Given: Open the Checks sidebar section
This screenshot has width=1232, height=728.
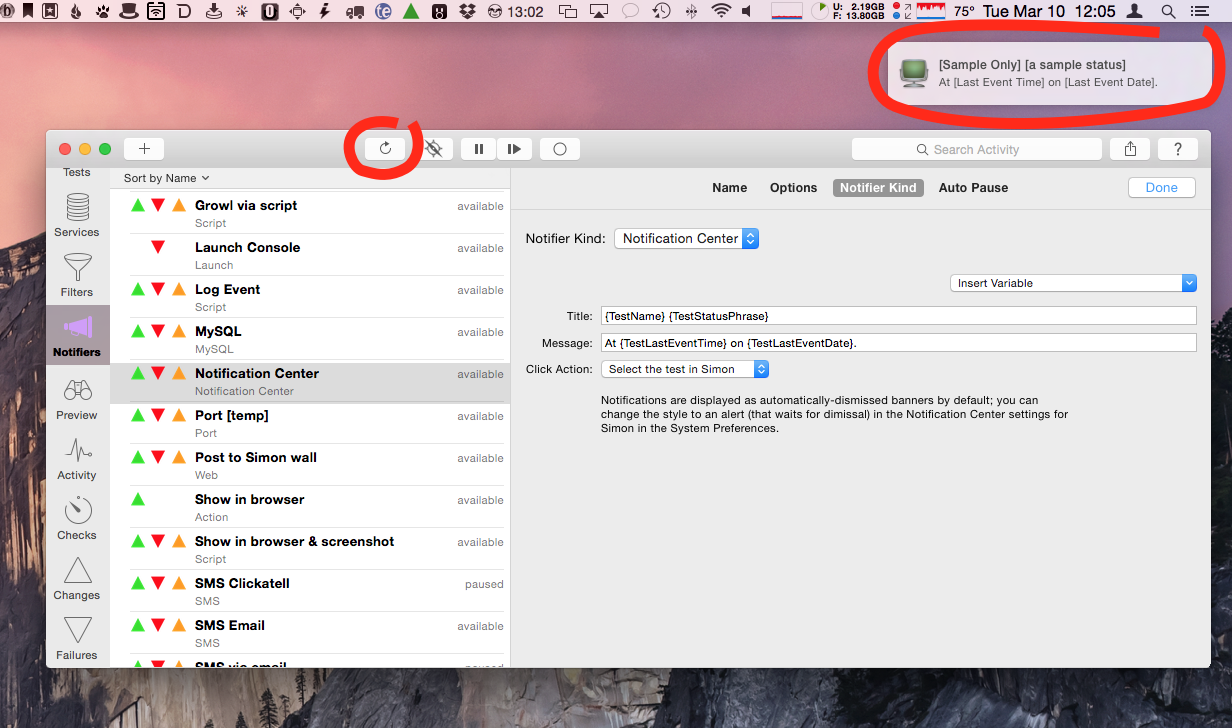Looking at the screenshot, I should (77, 519).
